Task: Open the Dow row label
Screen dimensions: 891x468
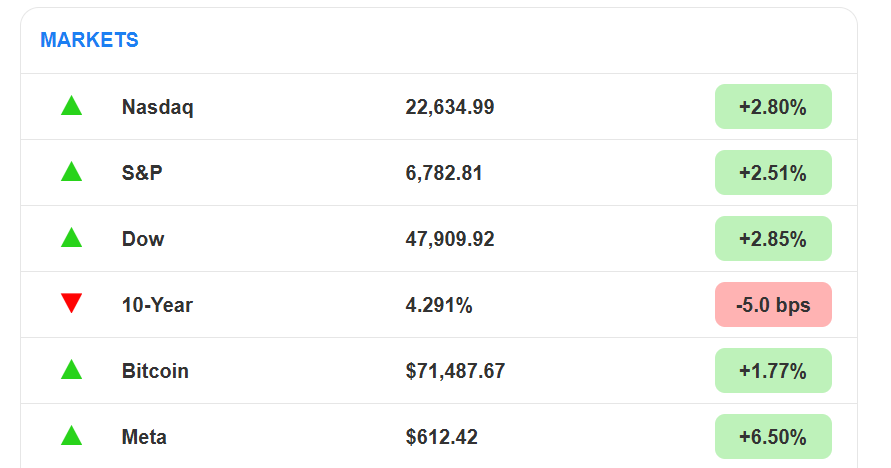Action: [143, 239]
